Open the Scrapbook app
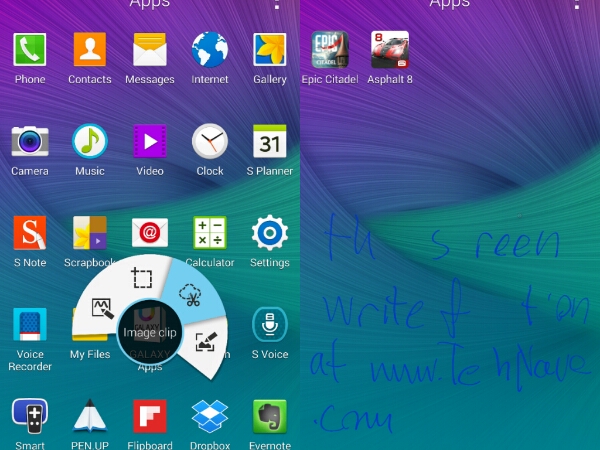The image size is (600, 450). pos(90,233)
